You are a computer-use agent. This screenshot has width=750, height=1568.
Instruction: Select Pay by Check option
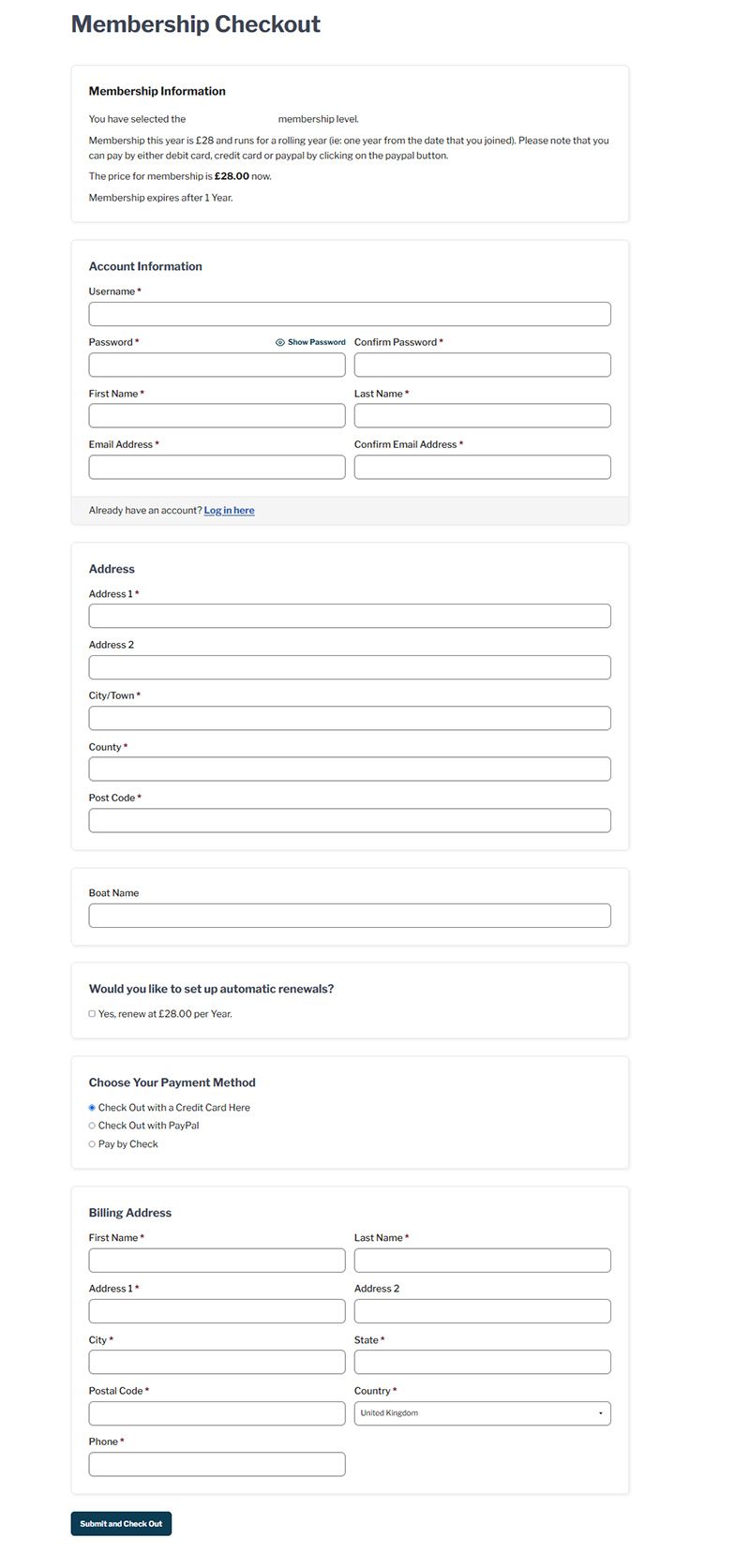(x=92, y=1144)
